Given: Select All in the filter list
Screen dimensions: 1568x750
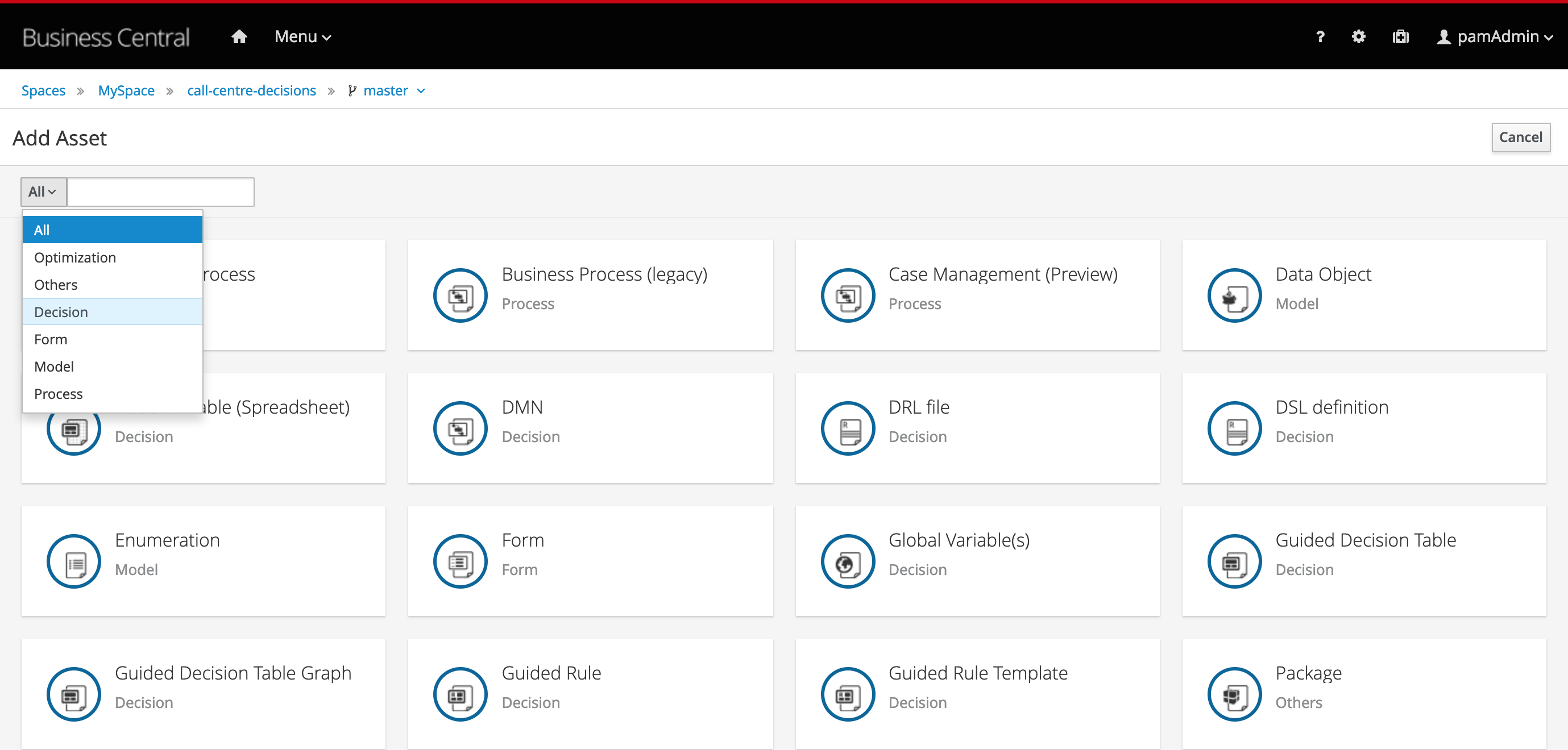Looking at the screenshot, I should pyautogui.click(x=112, y=230).
